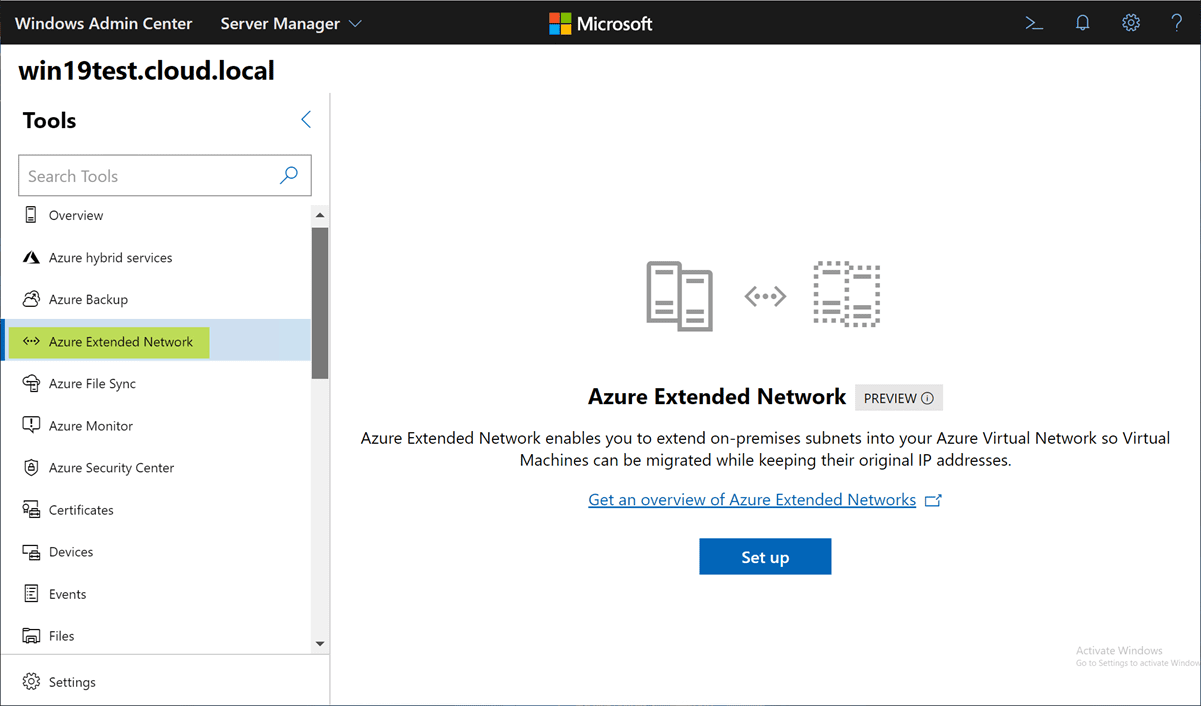Image resolution: width=1201 pixels, height=706 pixels.
Task: Open Azure Security Center tool
Action: pos(111,468)
